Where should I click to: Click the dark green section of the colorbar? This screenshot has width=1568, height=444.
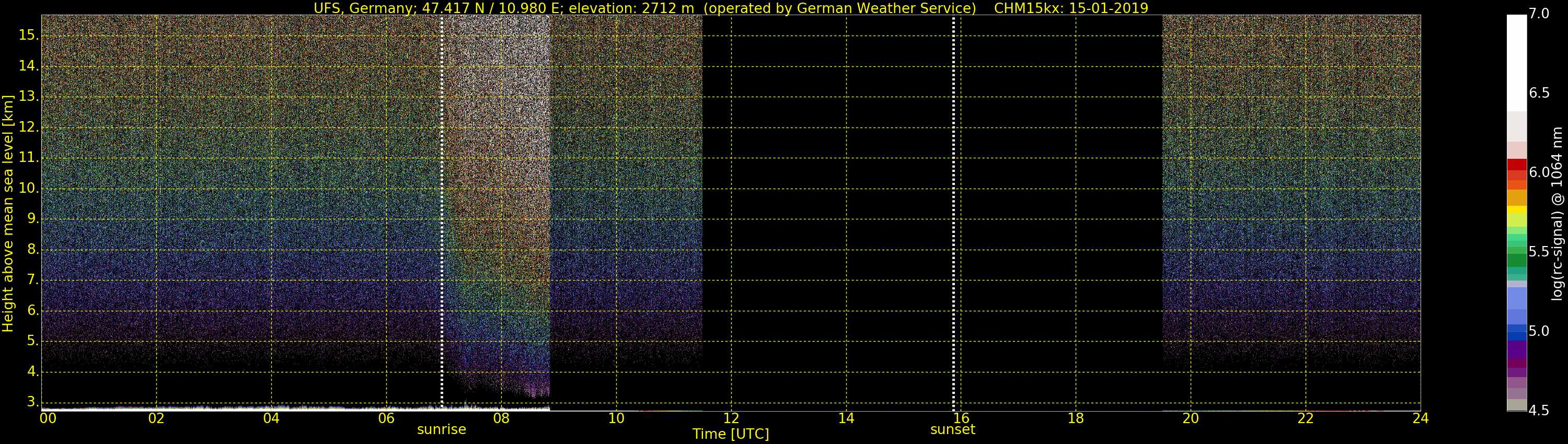pos(1516,260)
